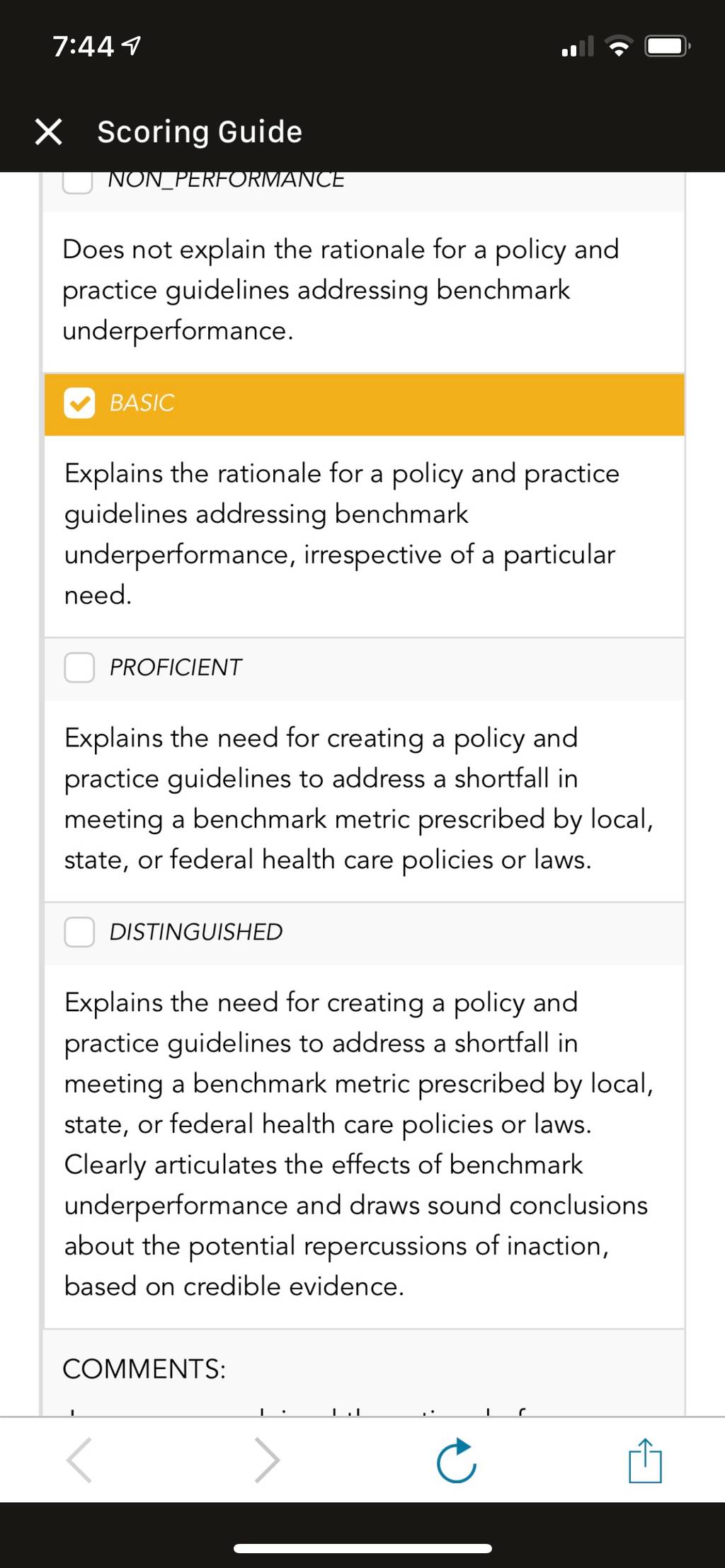This screenshot has height=1568, width=725.
Task: Tap the cellular signal bars icon
Action: (577, 47)
